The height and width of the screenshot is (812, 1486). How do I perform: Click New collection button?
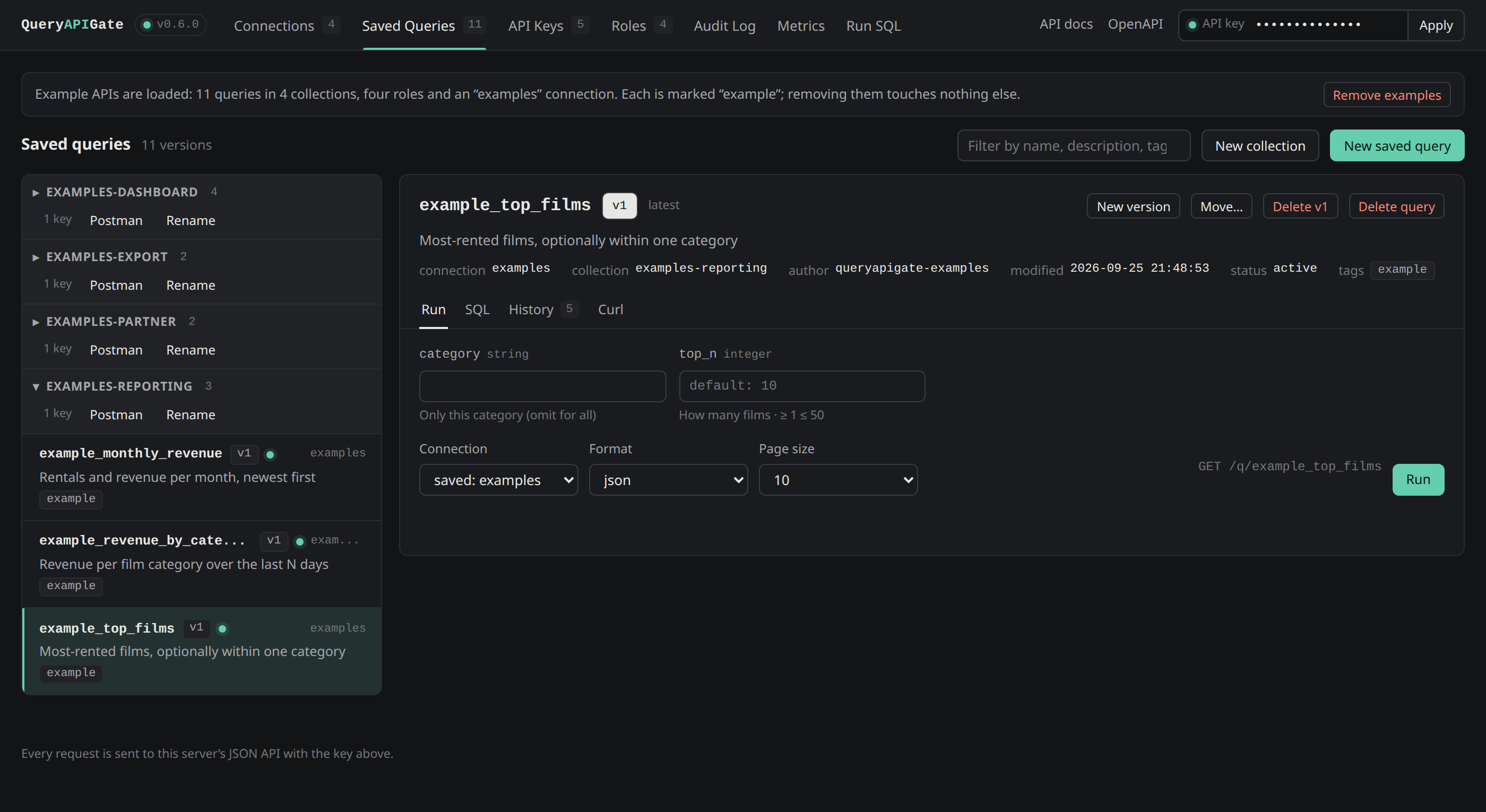tap(1260, 146)
